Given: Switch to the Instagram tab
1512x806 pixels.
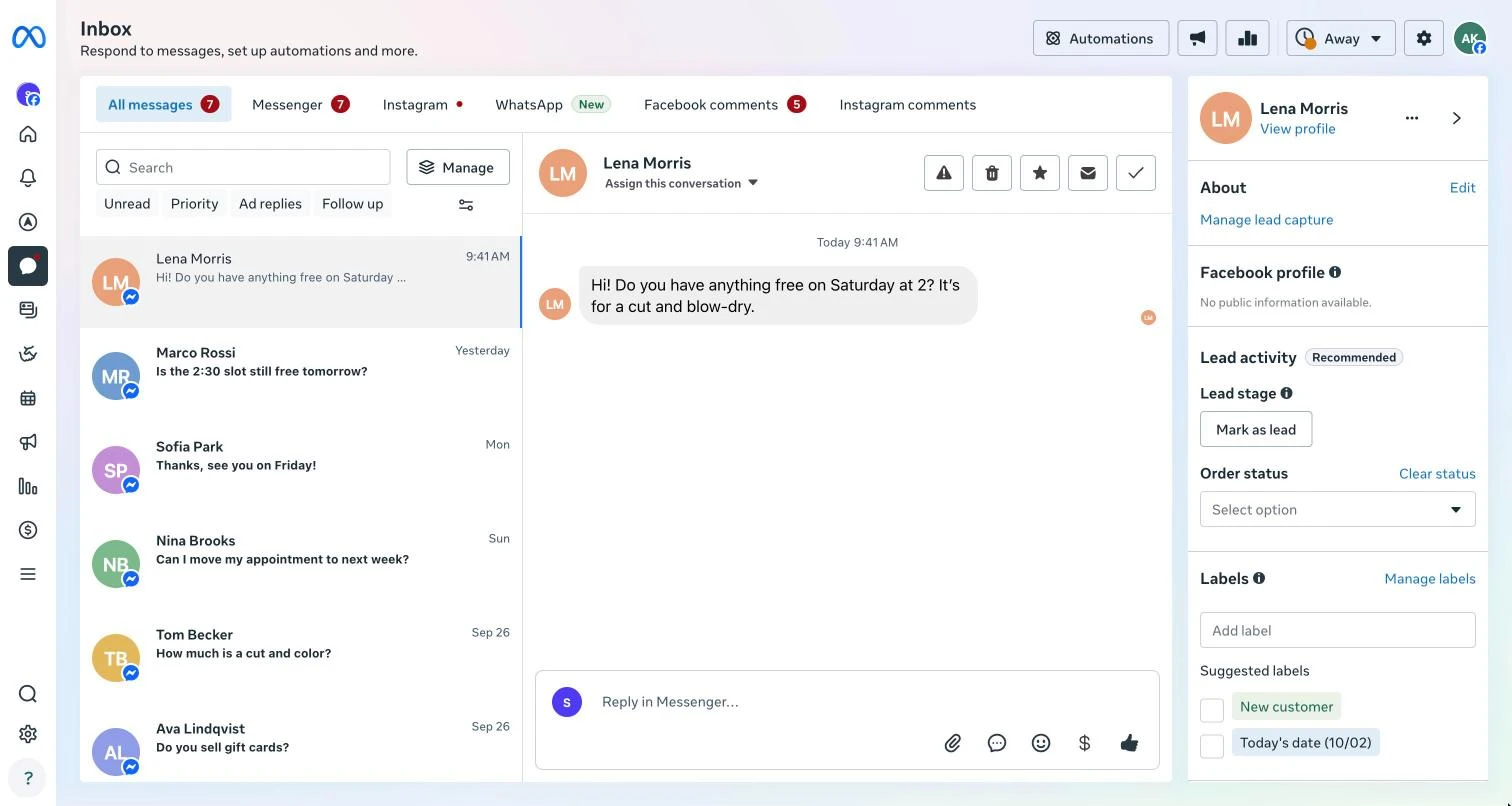Looking at the screenshot, I should click(422, 104).
